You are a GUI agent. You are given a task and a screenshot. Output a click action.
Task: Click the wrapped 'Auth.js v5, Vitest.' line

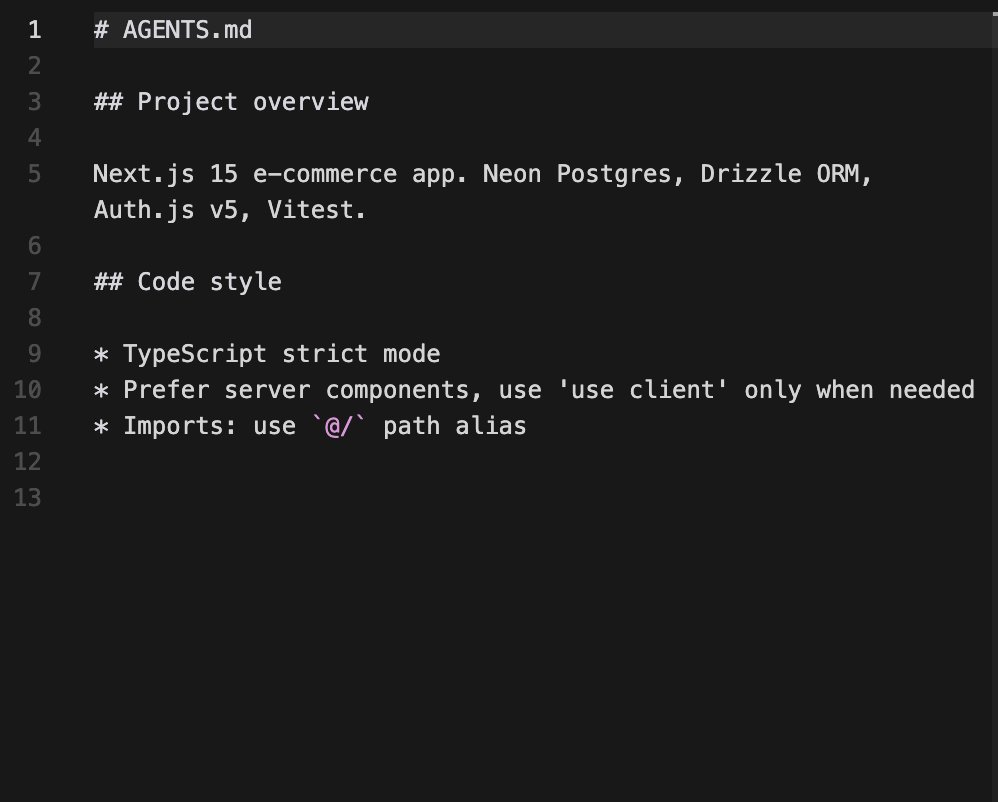230,210
